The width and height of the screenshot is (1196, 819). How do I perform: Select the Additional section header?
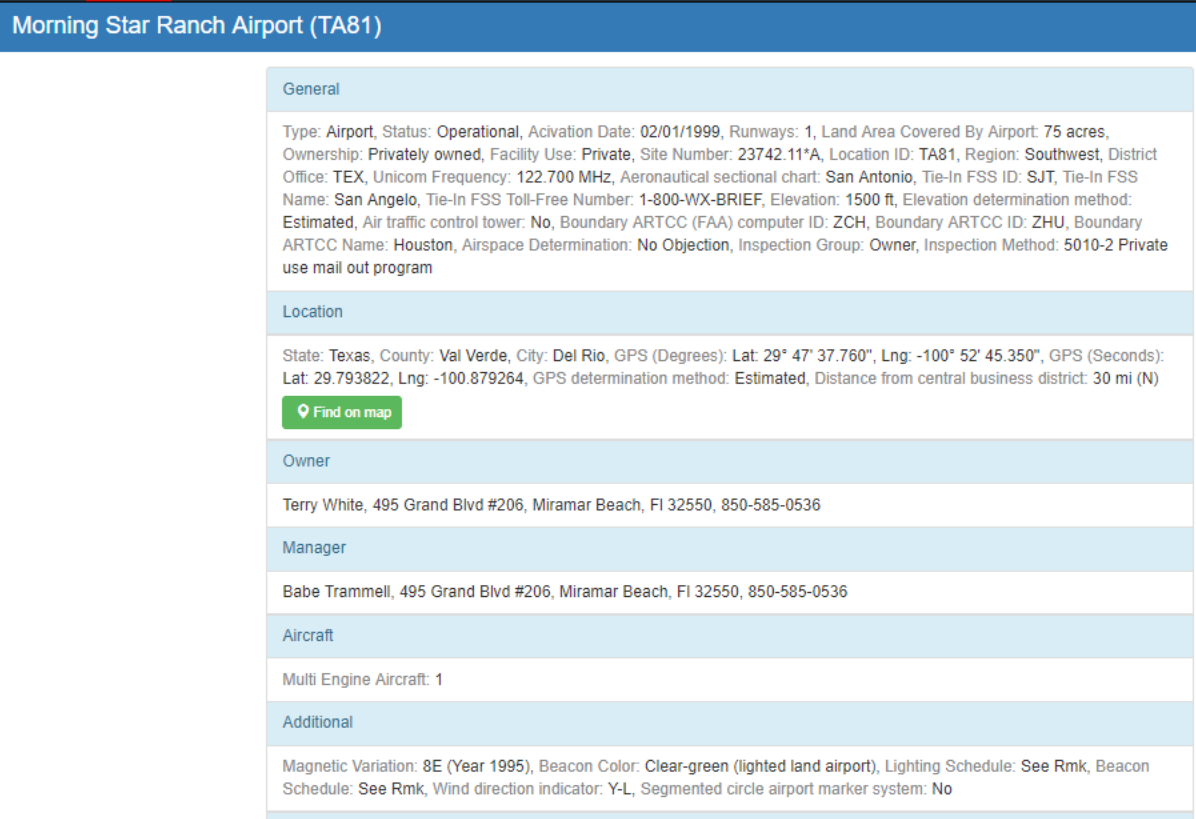click(x=730, y=723)
